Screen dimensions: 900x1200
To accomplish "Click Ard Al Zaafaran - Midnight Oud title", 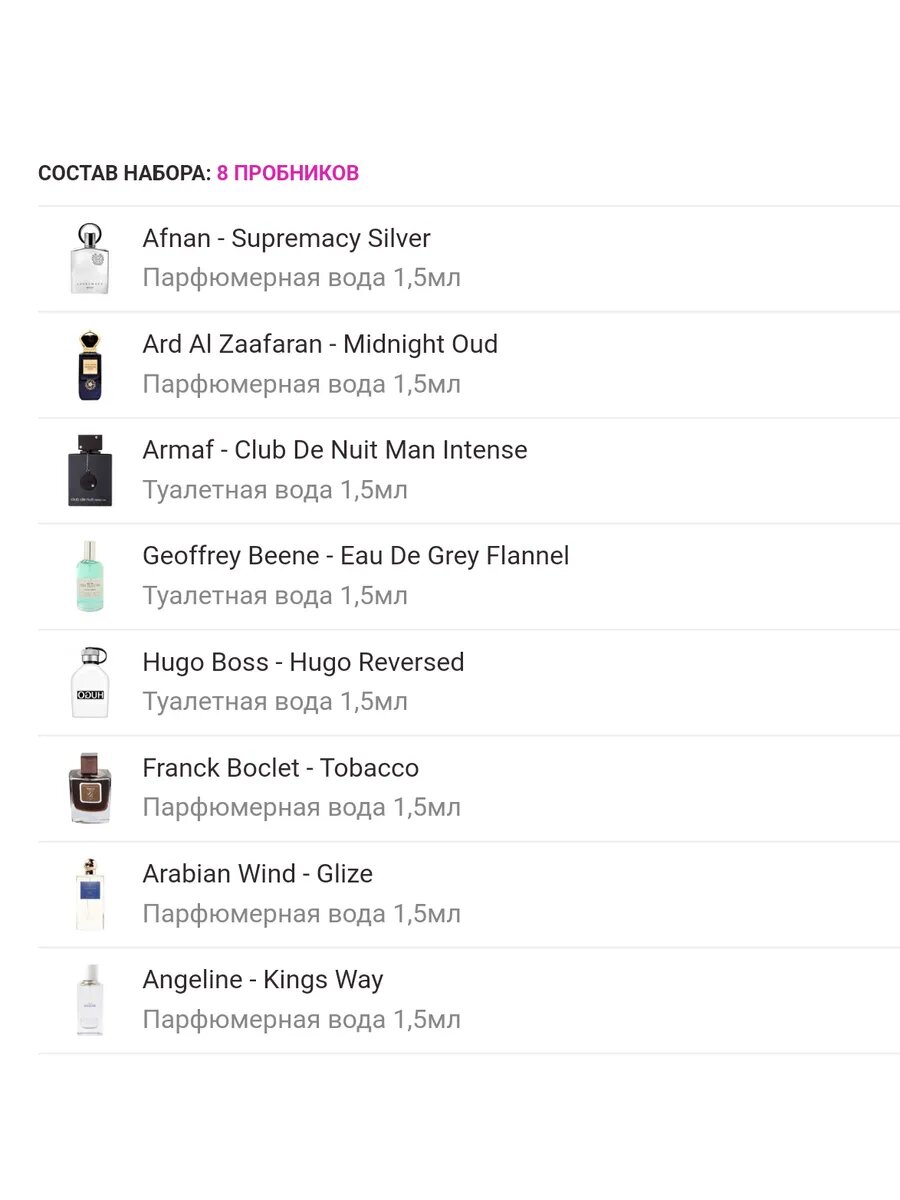I will (320, 345).
